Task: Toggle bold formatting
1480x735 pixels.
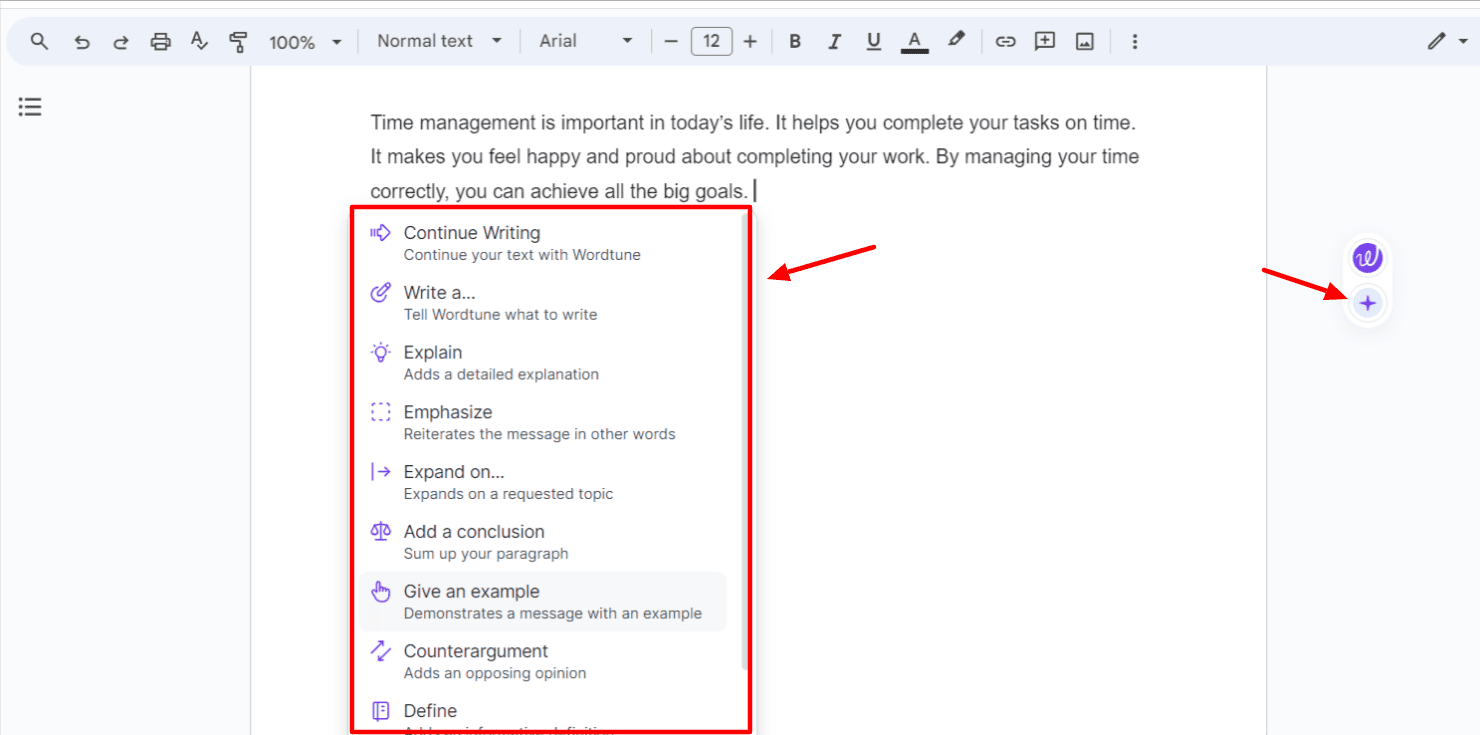Action: click(x=795, y=42)
